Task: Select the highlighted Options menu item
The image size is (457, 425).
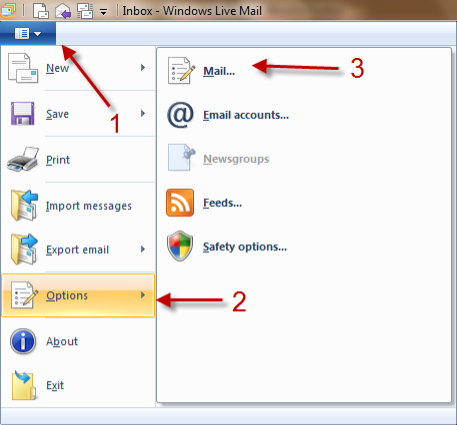Action: (x=78, y=295)
